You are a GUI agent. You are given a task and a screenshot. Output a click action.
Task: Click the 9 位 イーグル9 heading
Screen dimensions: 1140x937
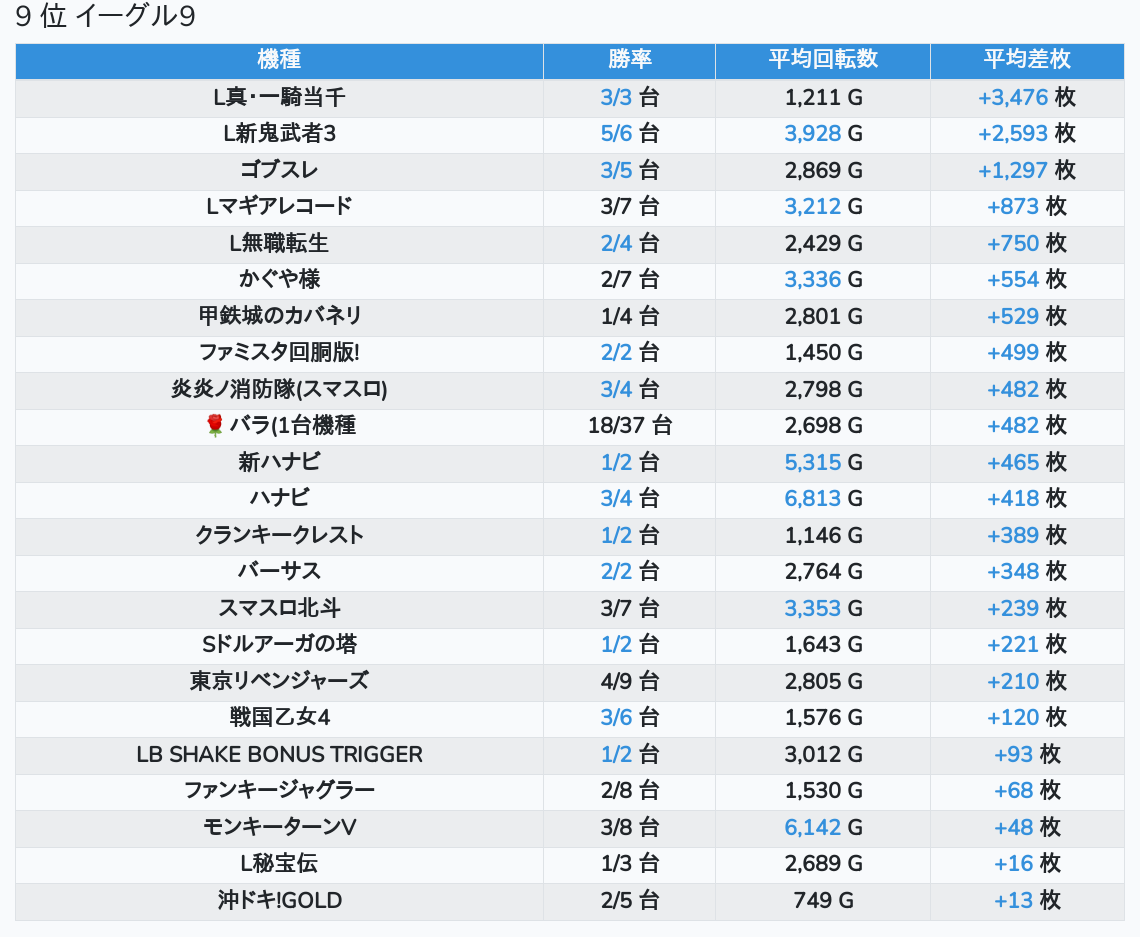tap(105, 18)
